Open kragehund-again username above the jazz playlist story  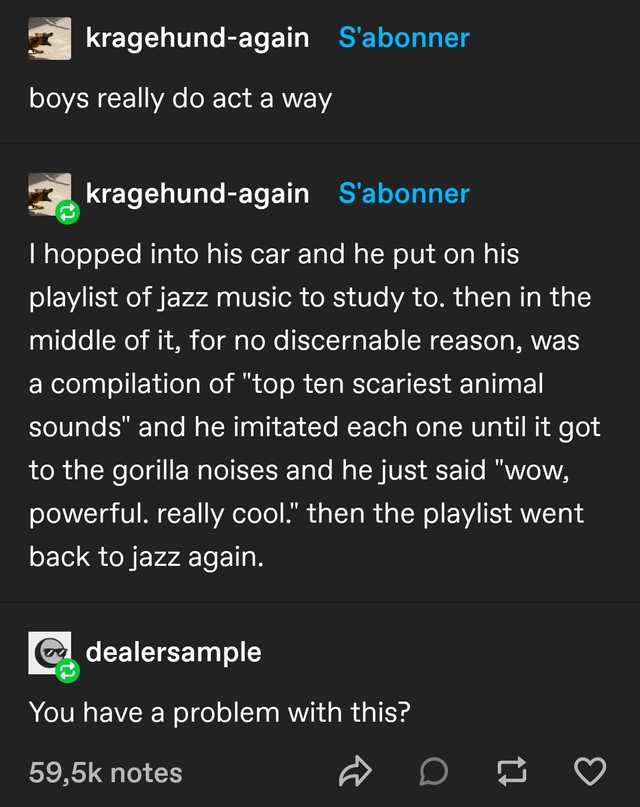pos(197,193)
